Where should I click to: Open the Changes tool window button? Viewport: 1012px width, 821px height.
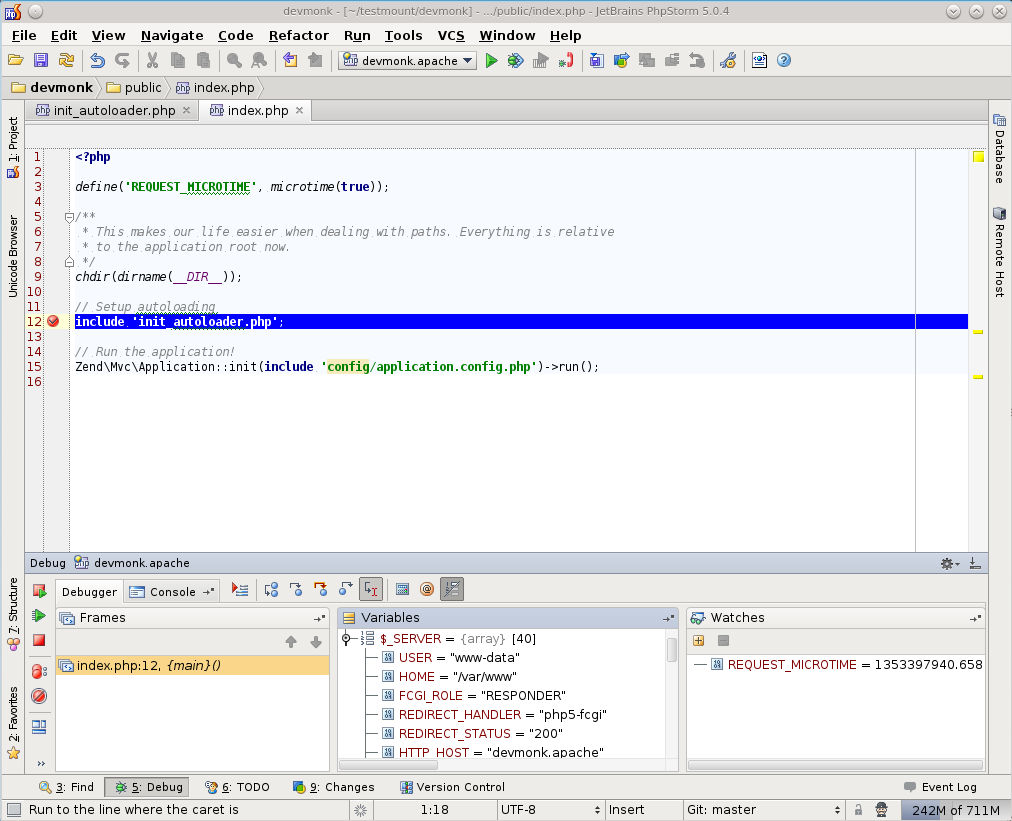click(x=334, y=787)
